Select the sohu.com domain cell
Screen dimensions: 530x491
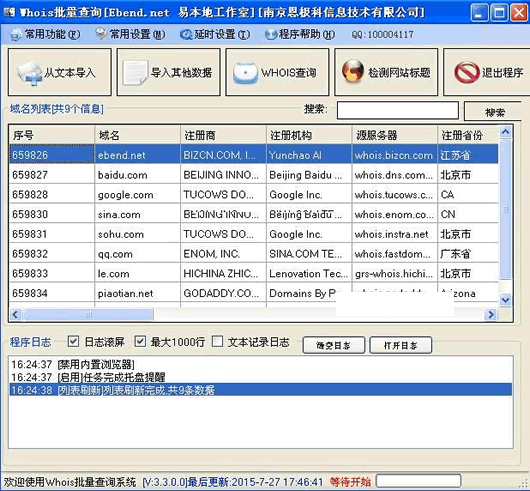pos(138,234)
